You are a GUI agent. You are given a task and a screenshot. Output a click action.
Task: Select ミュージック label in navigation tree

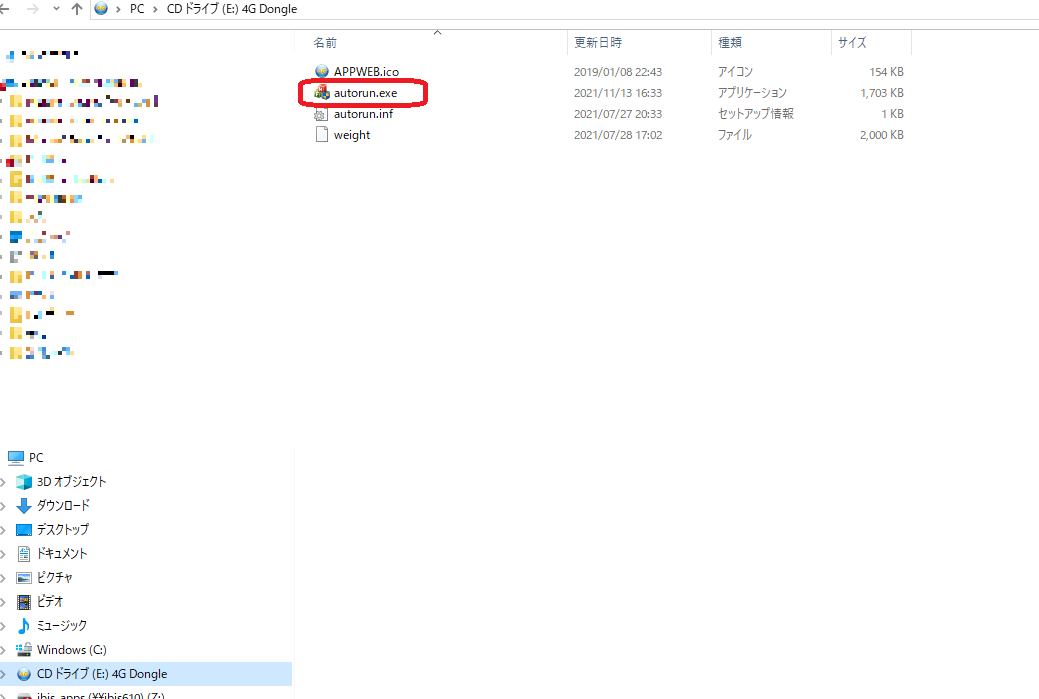point(62,625)
